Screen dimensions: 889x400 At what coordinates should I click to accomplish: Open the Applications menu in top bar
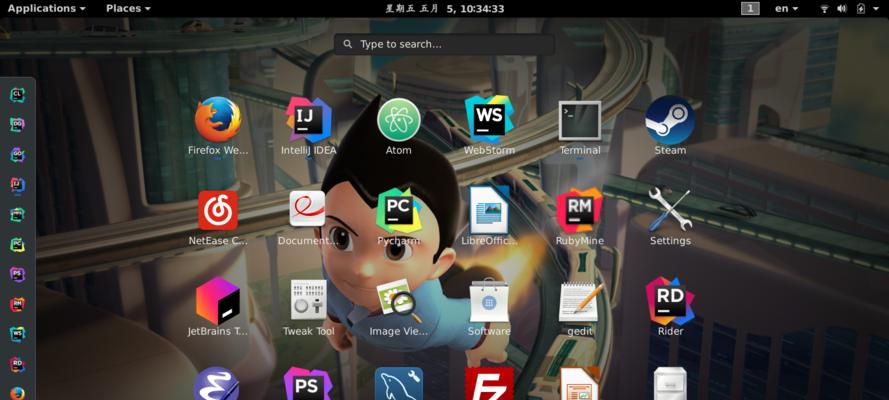(46, 8)
